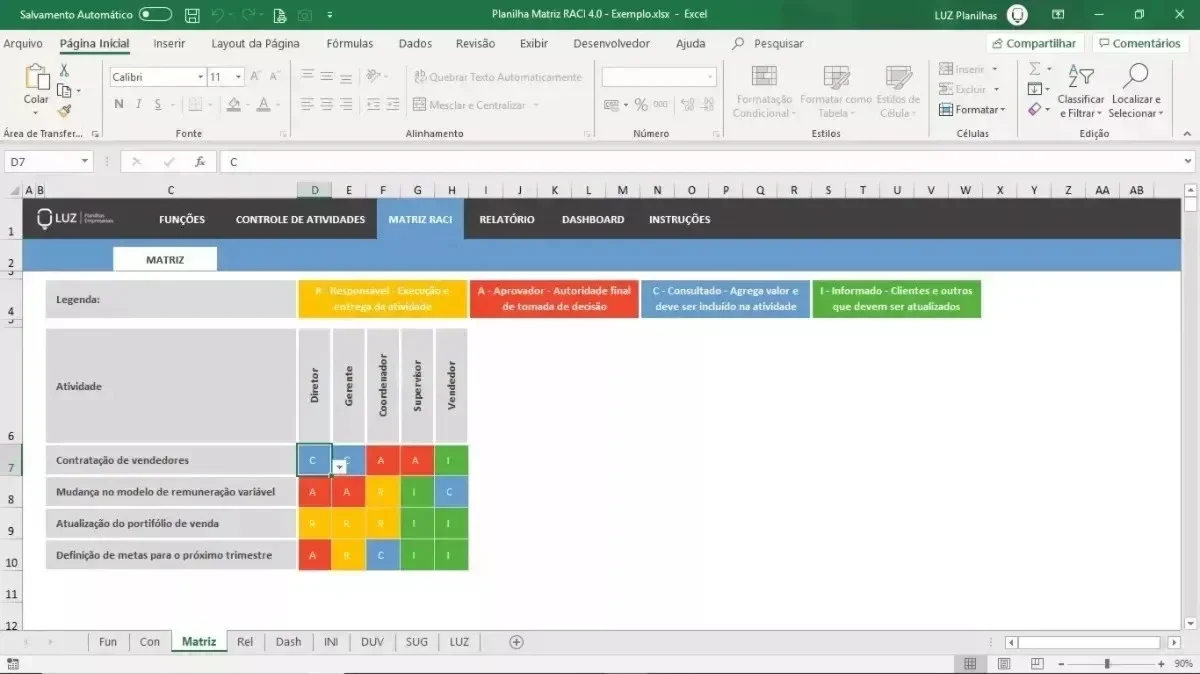The height and width of the screenshot is (674, 1200).
Task: Click the AutoSum sigma icon
Action: pos(1035,69)
